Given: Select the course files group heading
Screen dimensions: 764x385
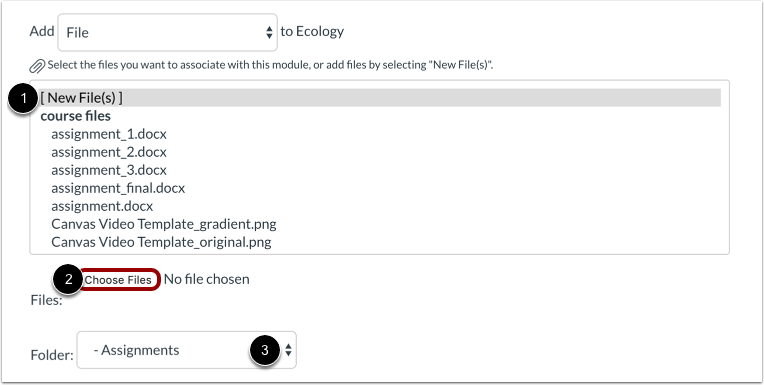Looking at the screenshot, I should 76,116.
